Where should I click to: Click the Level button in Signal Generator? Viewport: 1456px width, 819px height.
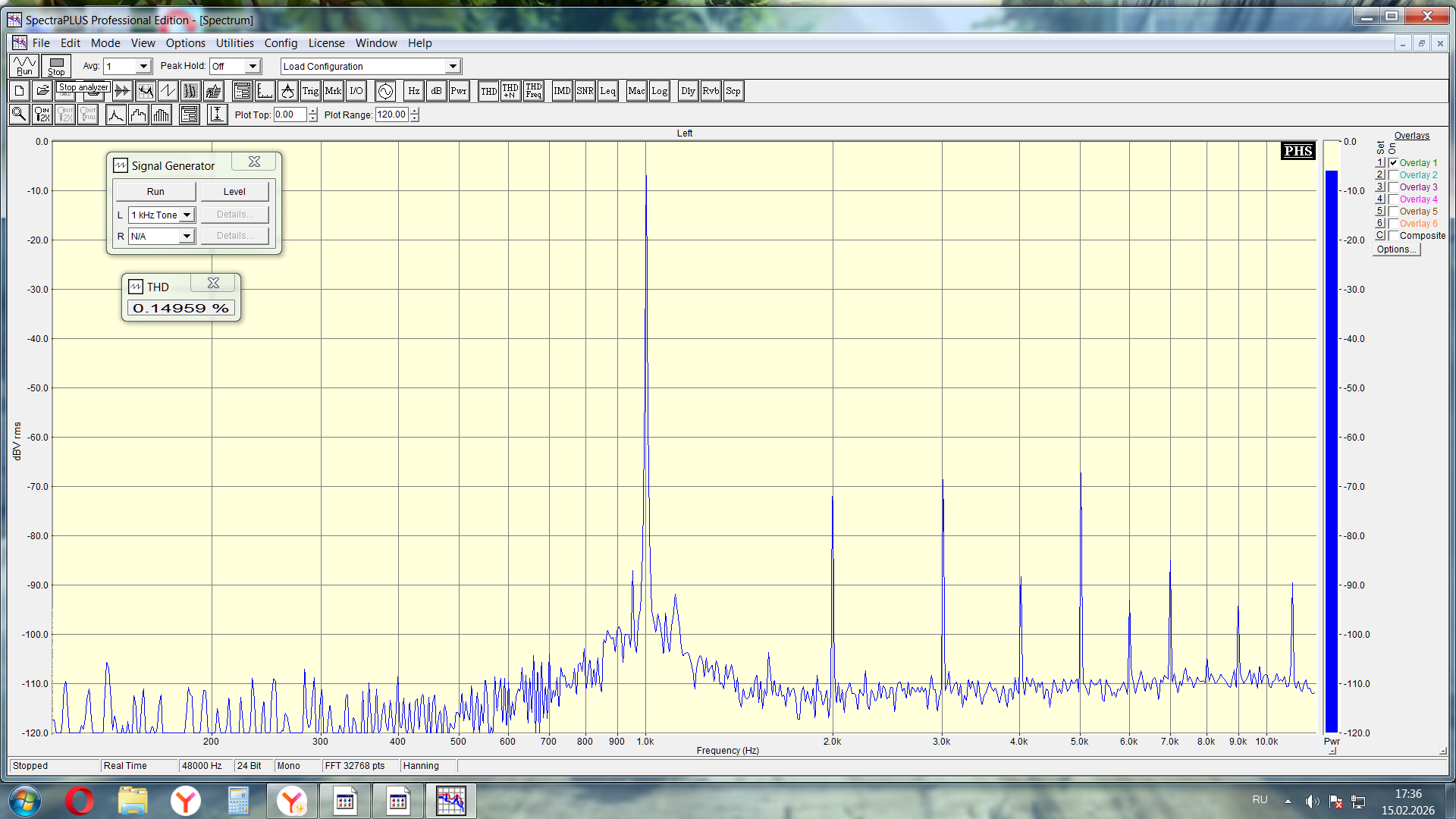(234, 192)
